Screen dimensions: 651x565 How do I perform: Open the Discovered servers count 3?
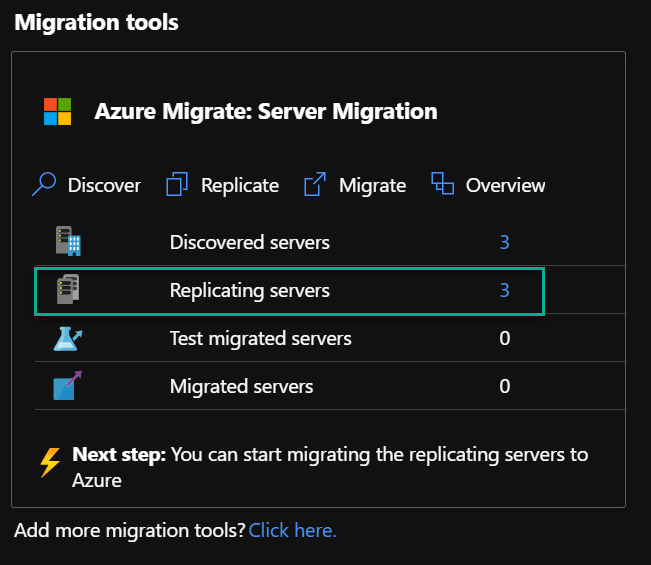pyautogui.click(x=504, y=242)
